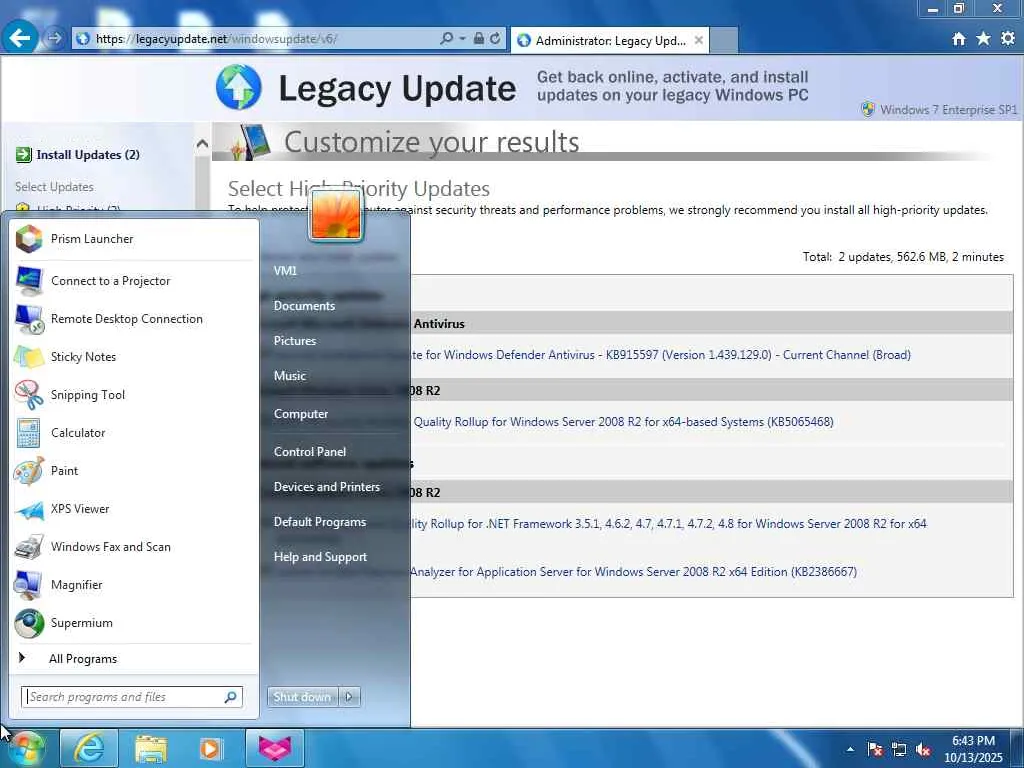1024x768 pixels.
Task: Open Remote Desktop Connection
Action: [135, 319]
